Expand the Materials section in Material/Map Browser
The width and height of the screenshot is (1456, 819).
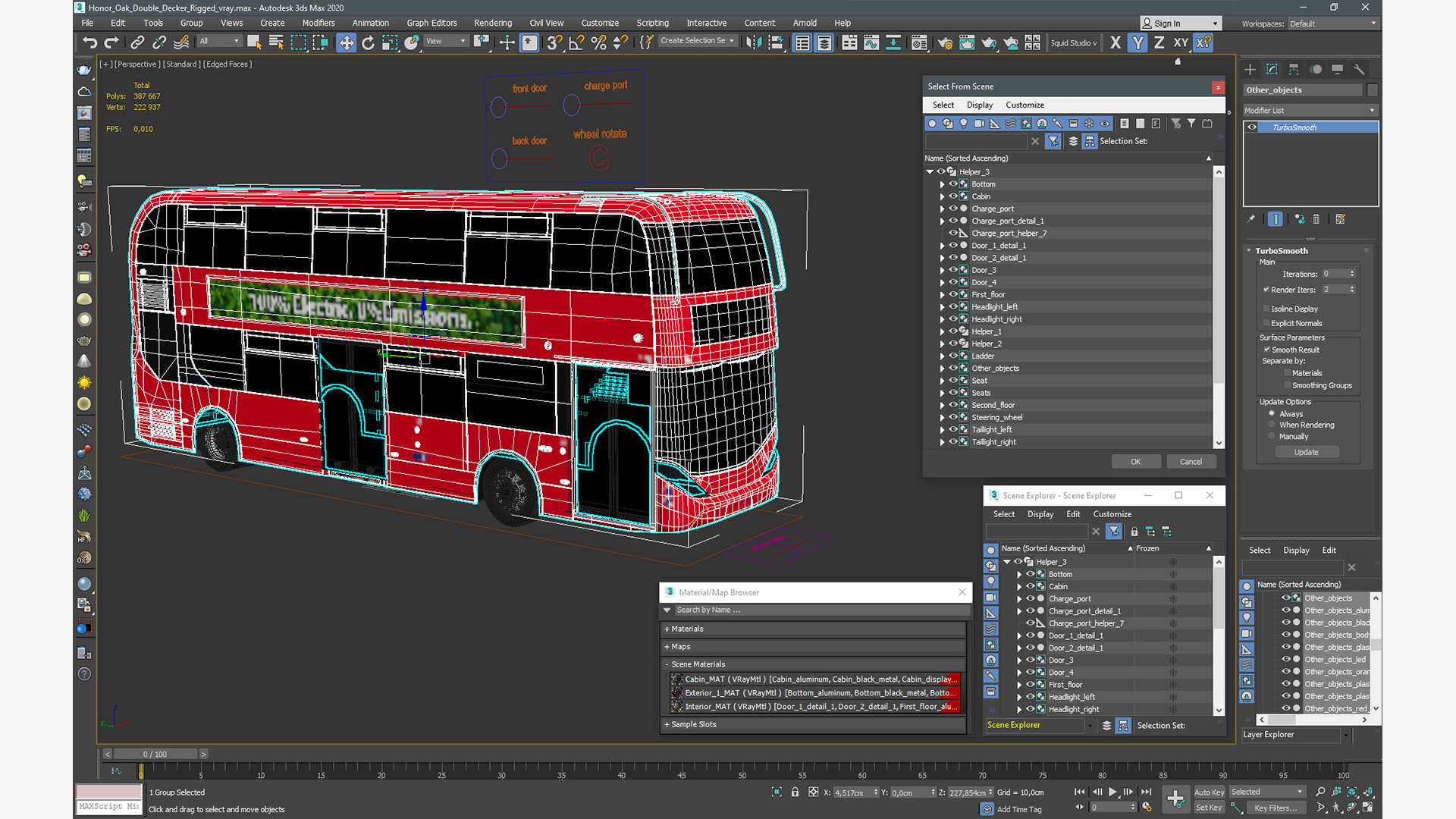coord(813,629)
